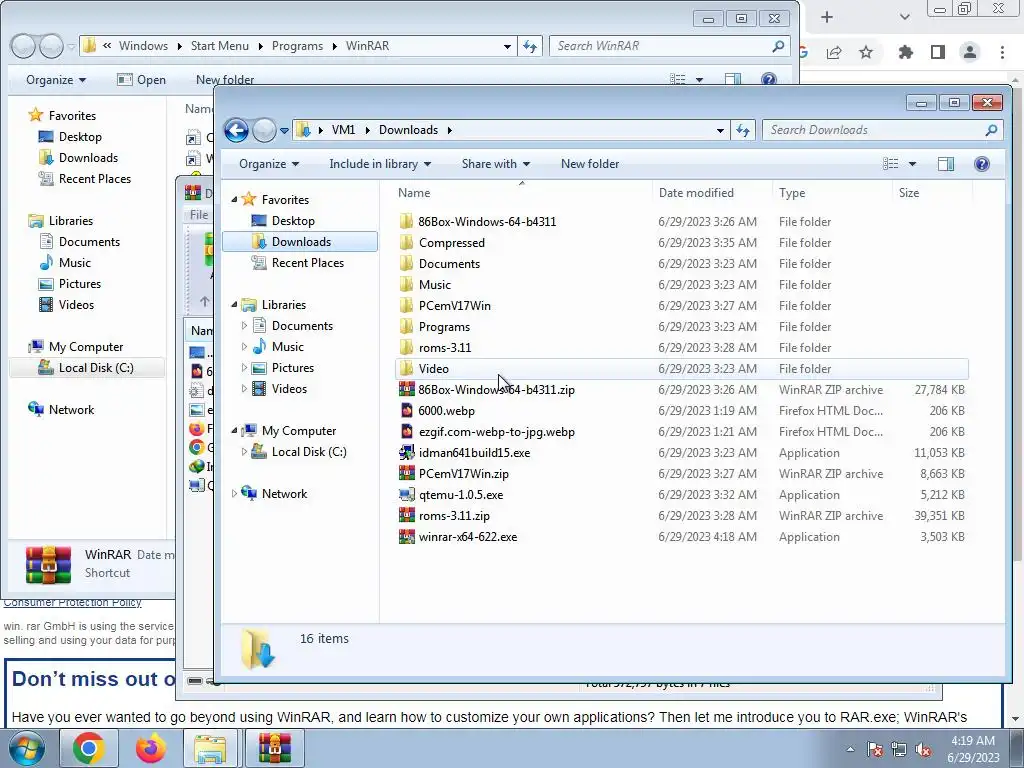The image size is (1024, 768).
Task: Click Programs breadcrumb in WinRAR folder window
Action: (297, 46)
